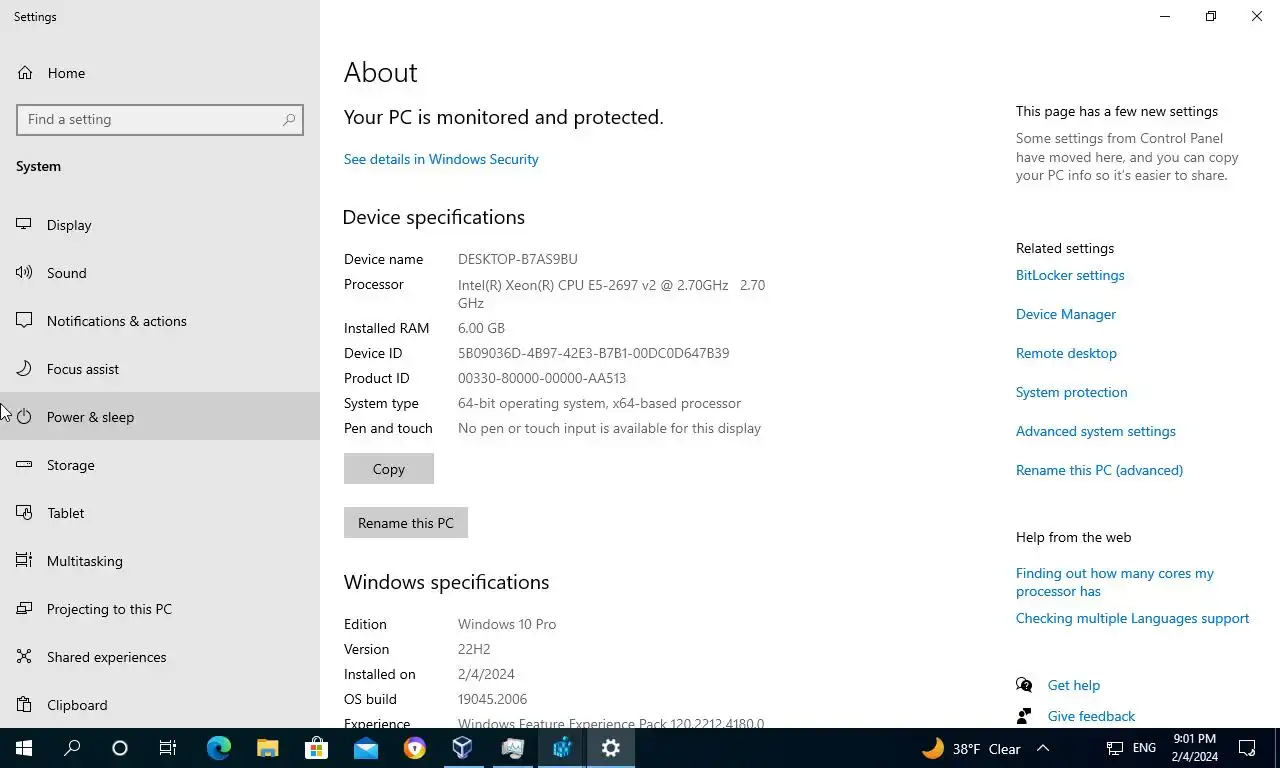Open taskbar Search
The image size is (1280, 768).
click(x=72, y=748)
